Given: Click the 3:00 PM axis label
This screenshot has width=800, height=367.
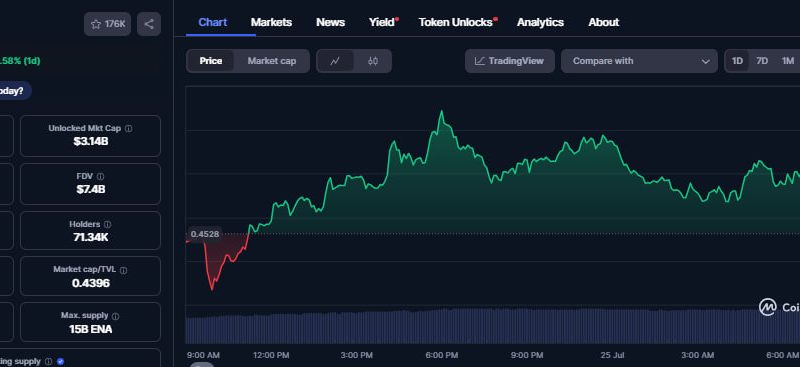Looking at the screenshot, I should pyautogui.click(x=357, y=355).
